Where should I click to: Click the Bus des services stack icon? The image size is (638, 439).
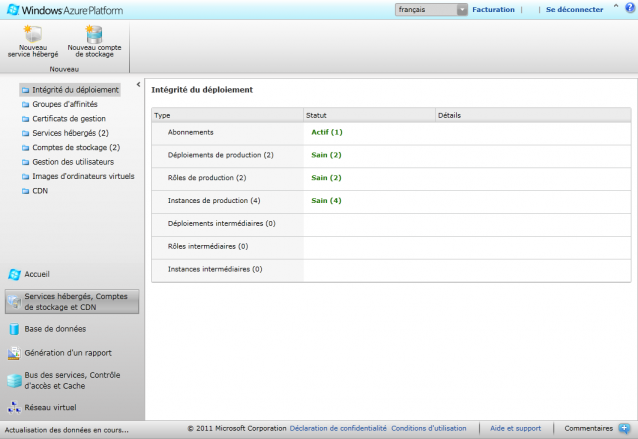[x=14, y=380]
